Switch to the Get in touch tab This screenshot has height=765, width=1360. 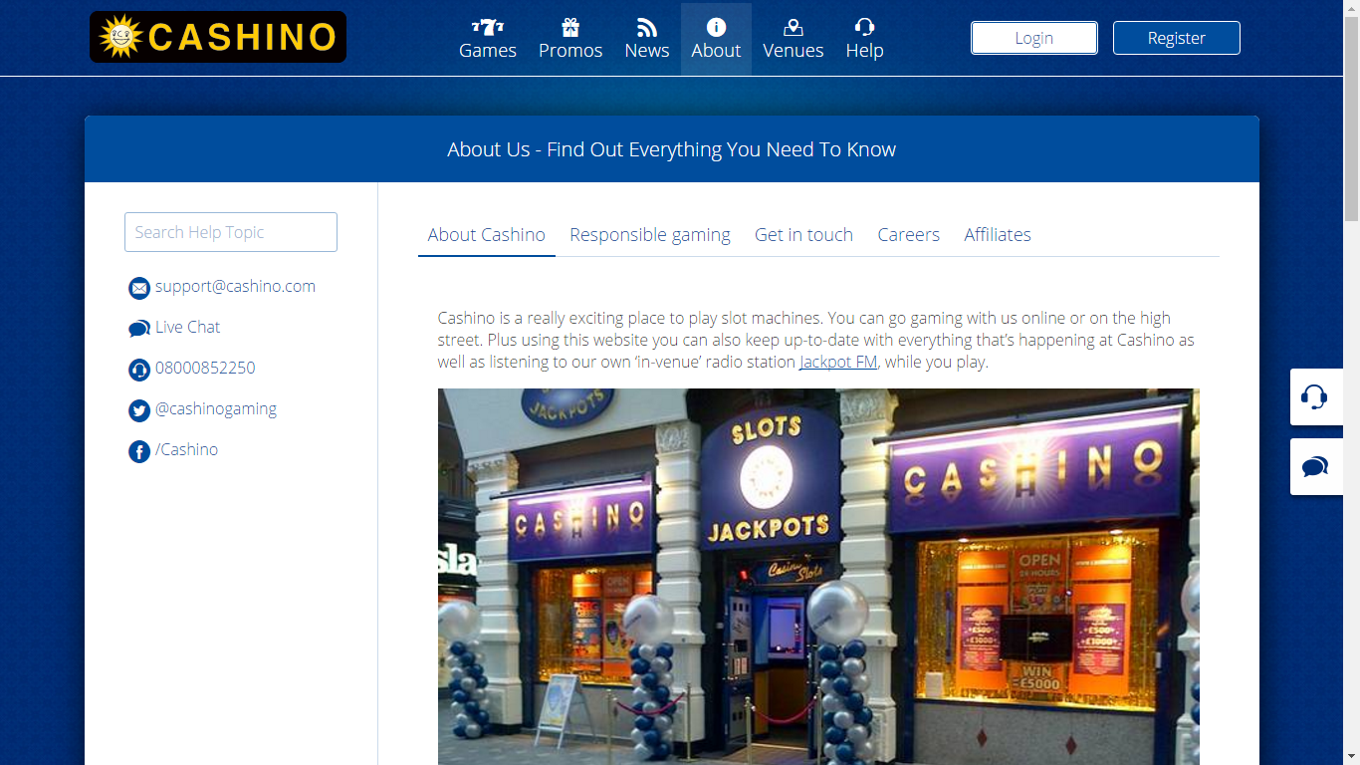(x=804, y=235)
